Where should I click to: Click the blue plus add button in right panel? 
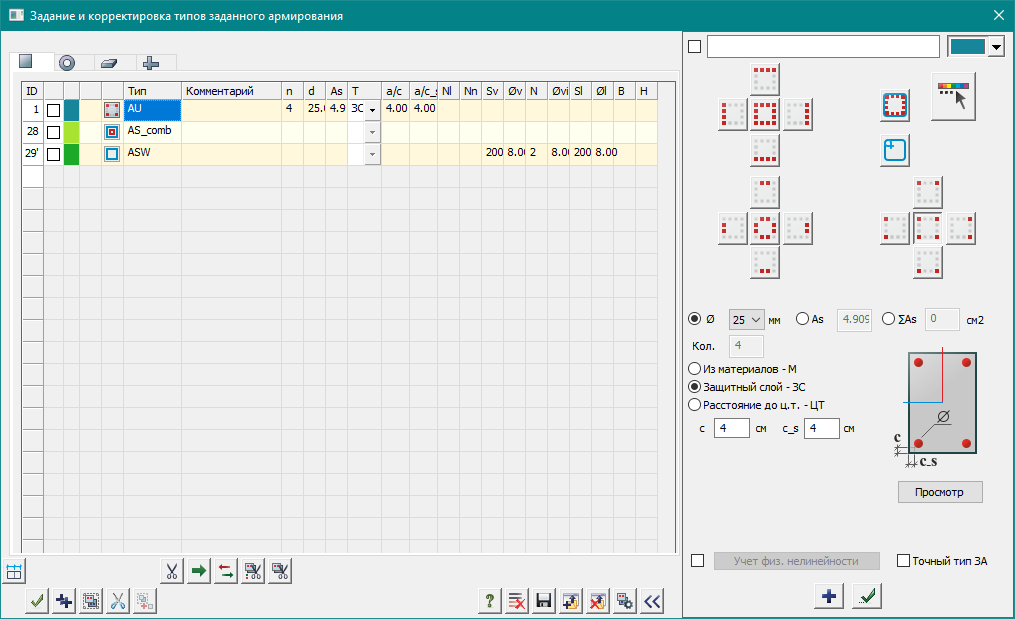[829, 596]
